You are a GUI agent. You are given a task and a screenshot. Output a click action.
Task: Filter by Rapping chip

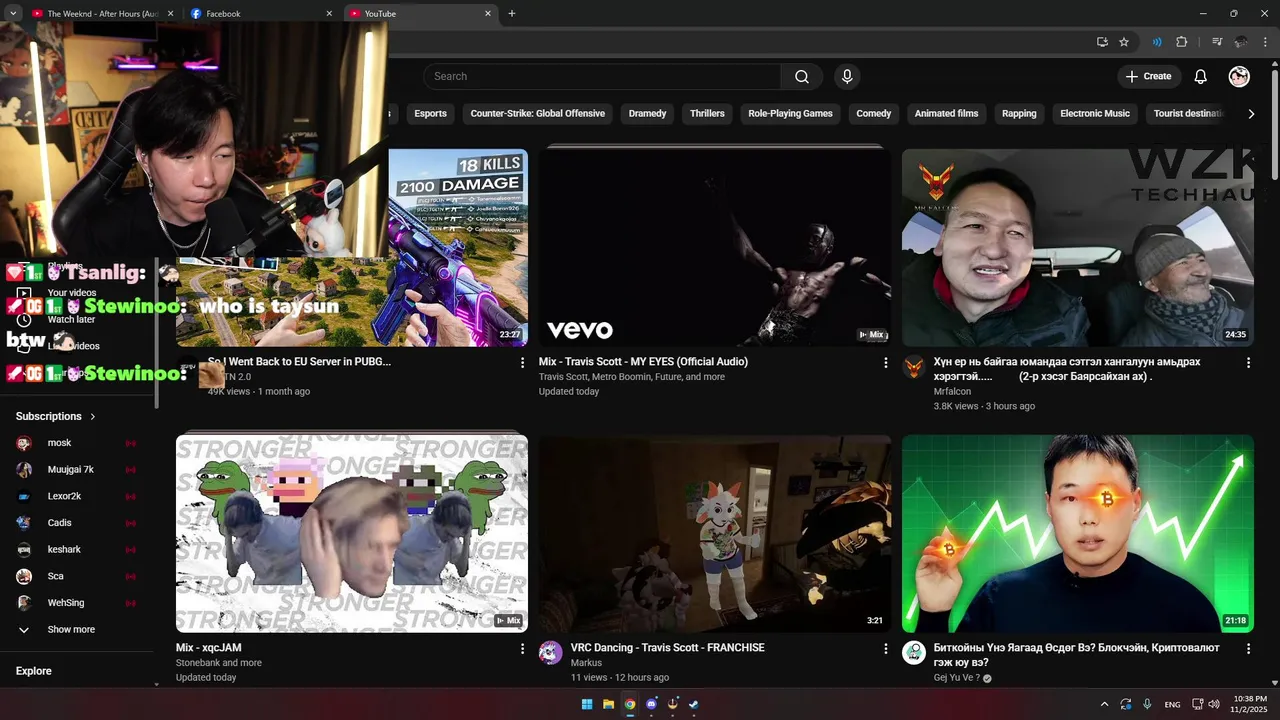(x=1019, y=114)
